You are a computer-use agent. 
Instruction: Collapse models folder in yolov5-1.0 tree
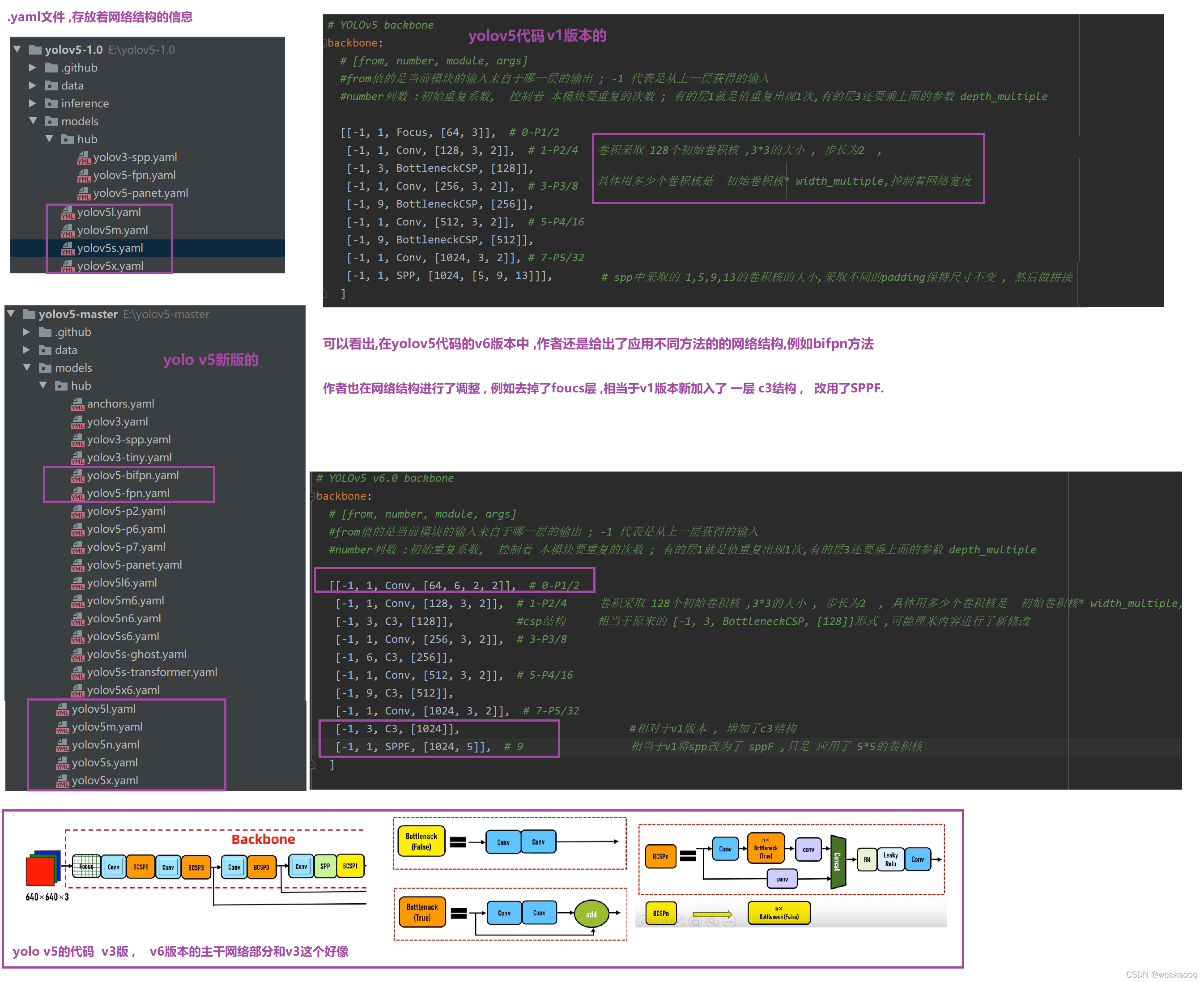pyautogui.click(x=33, y=121)
